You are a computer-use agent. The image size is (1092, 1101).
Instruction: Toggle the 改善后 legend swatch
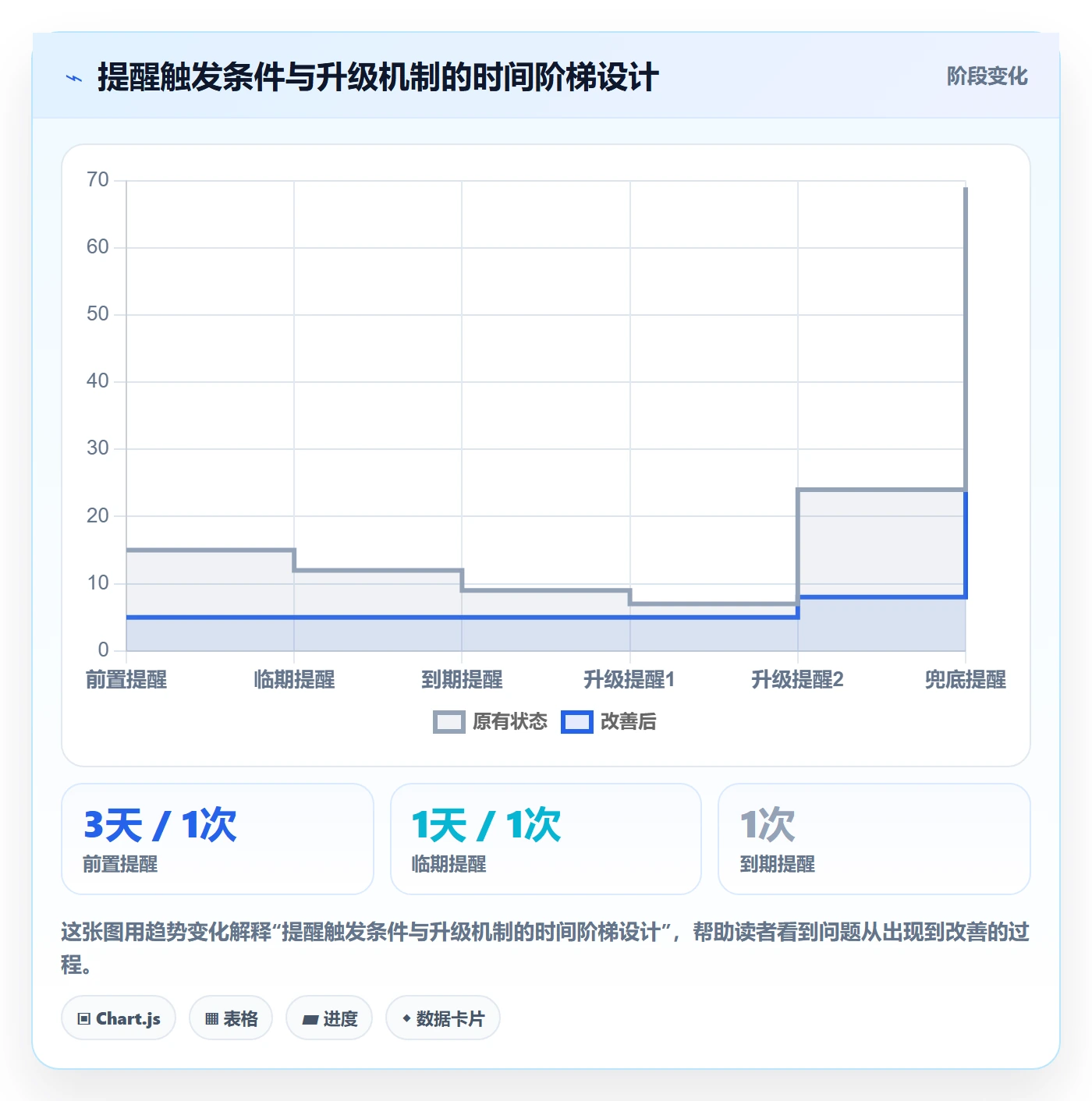click(577, 722)
